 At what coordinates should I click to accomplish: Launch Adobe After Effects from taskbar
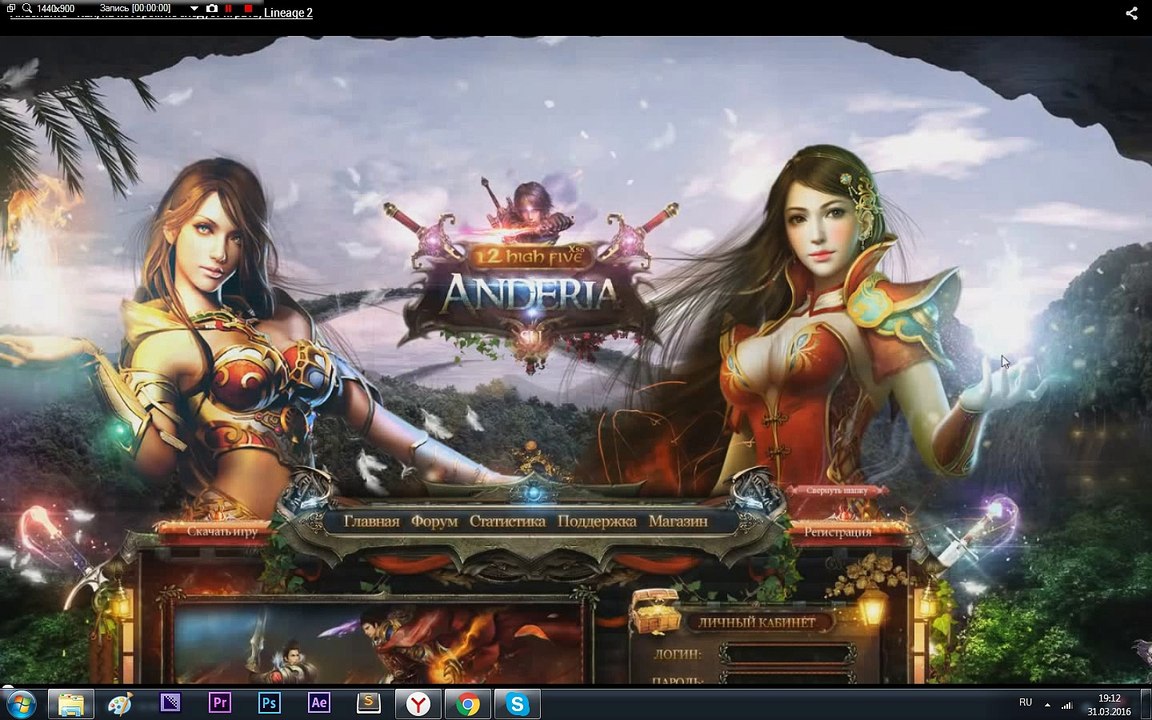coord(319,704)
